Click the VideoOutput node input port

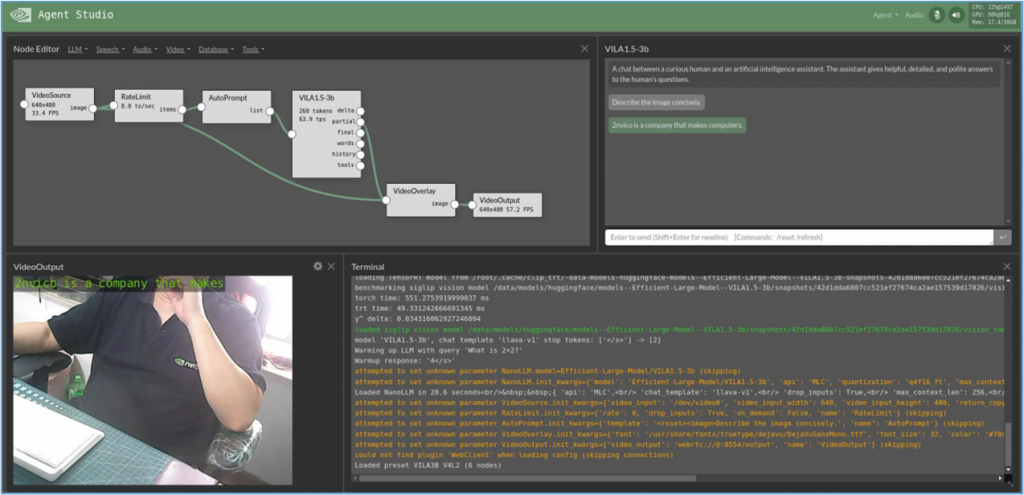473,204
